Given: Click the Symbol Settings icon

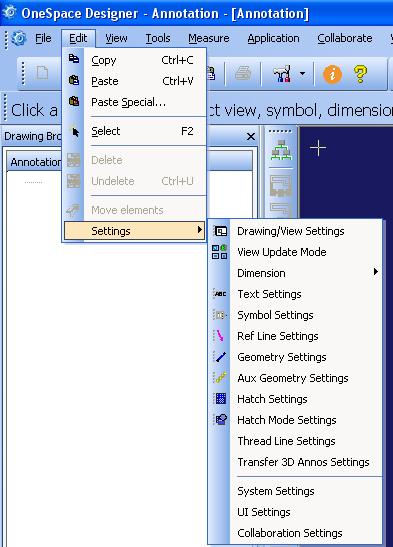Looking at the screenshot, I should (220, 315).
